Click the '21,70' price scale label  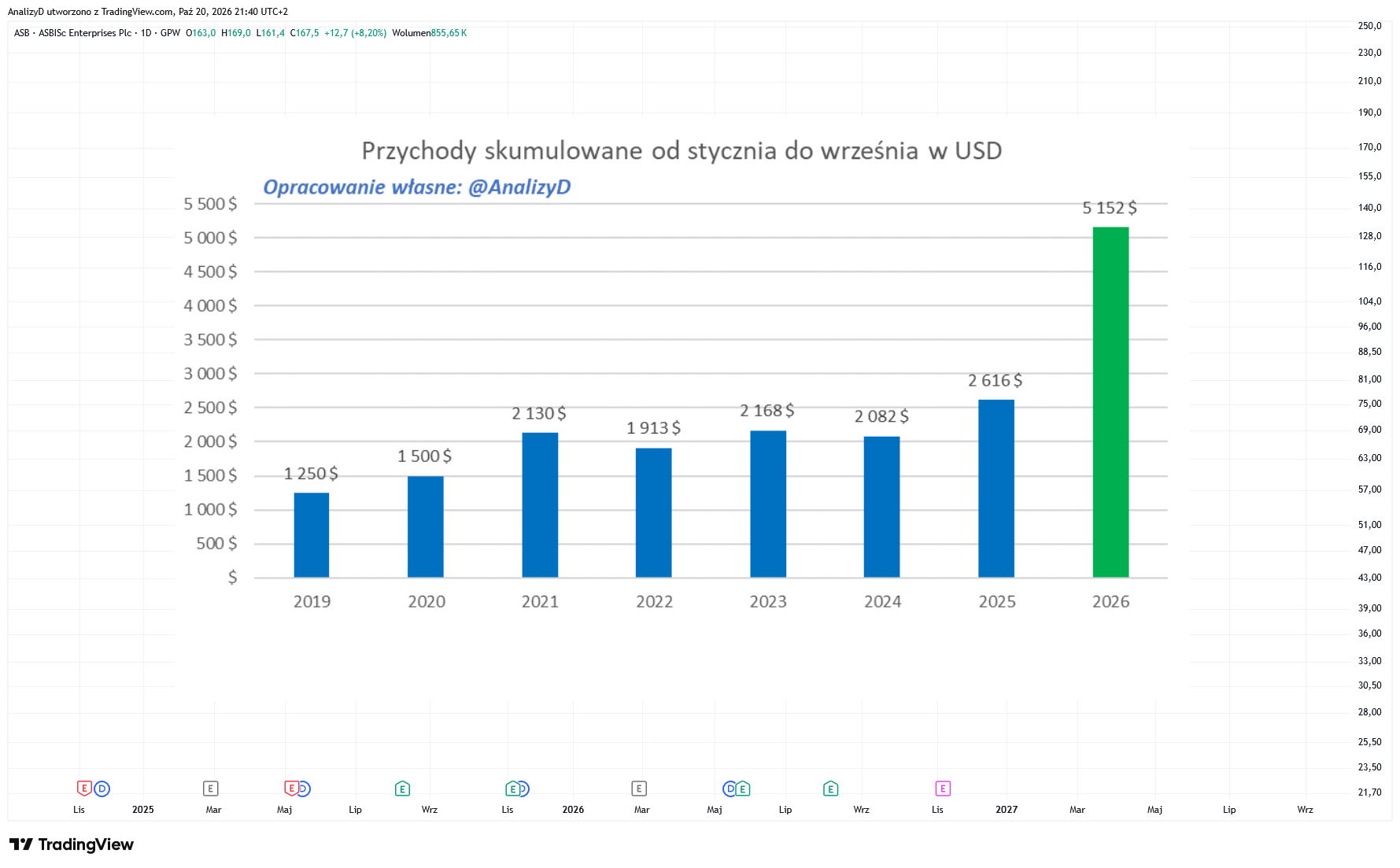1369,792
